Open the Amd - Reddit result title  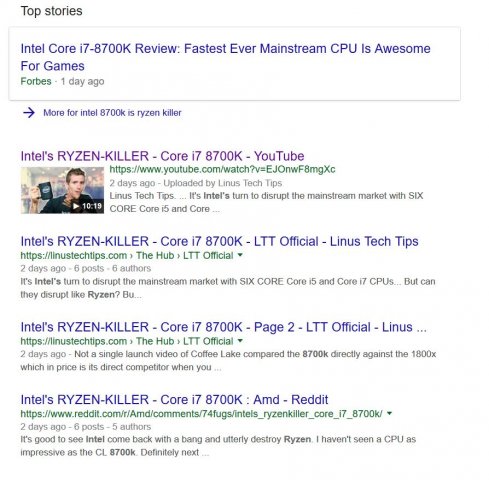click(x=174, y=399)
